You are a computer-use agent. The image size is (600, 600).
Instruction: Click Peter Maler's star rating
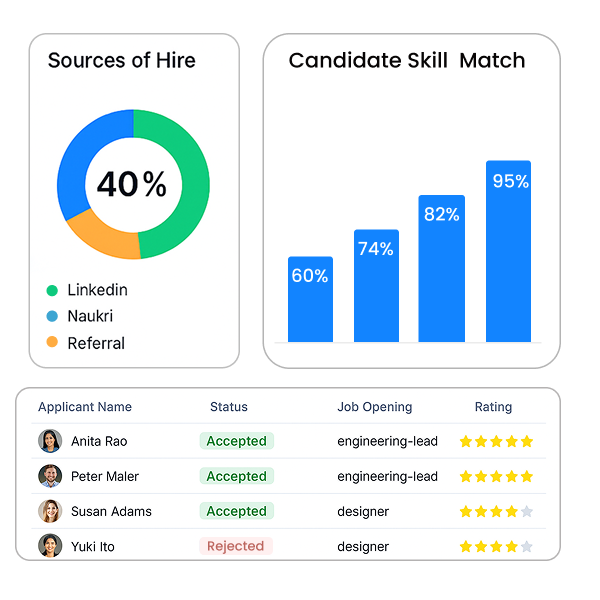(496, 476)
